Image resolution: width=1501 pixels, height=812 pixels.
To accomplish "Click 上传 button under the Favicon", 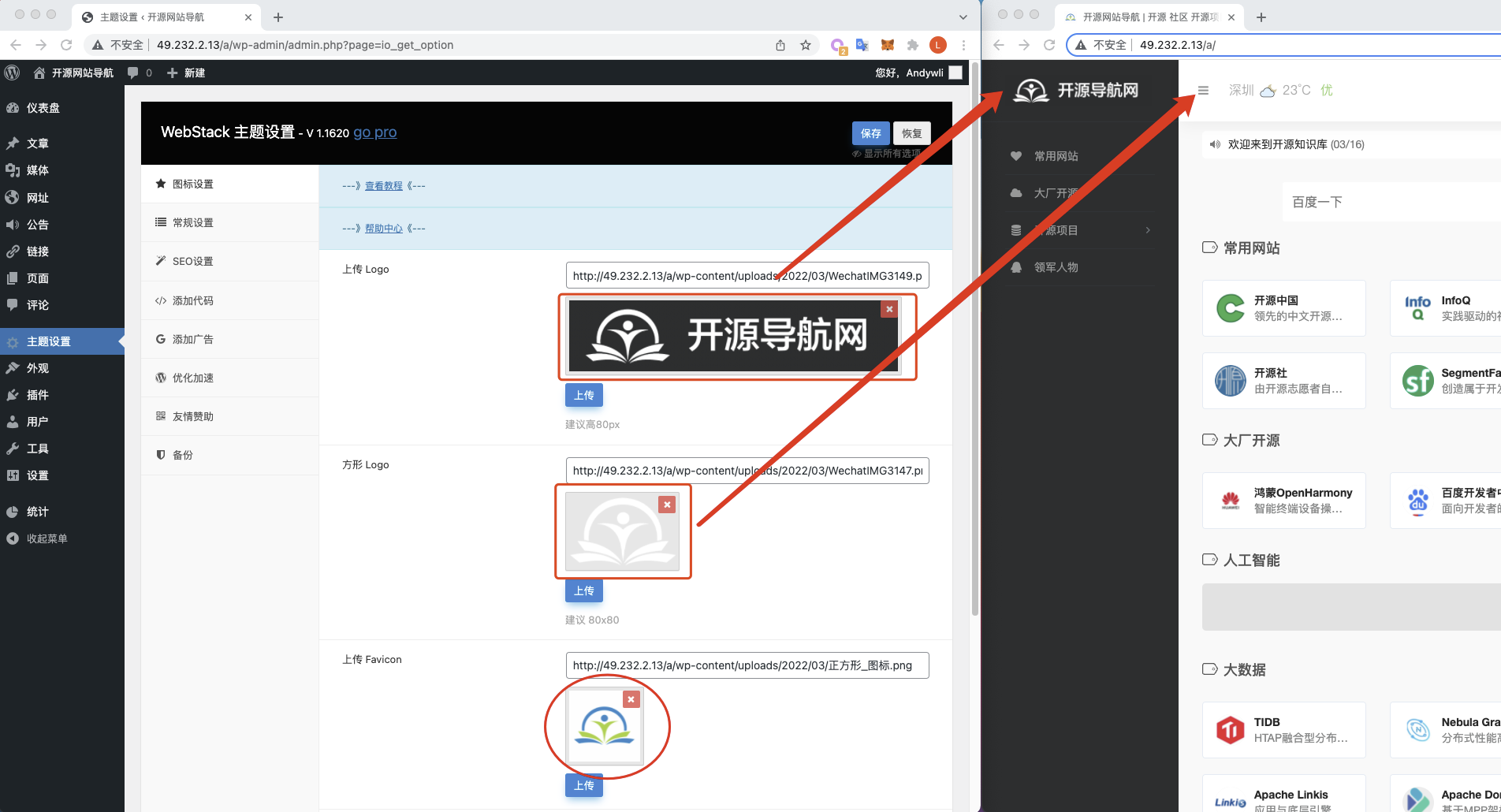I will pyautogui.click(x=584, y=785).
